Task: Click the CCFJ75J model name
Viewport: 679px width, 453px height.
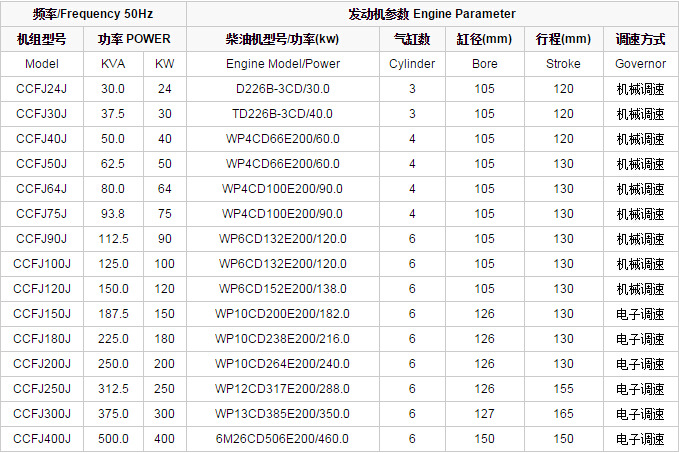Action: 42,214
